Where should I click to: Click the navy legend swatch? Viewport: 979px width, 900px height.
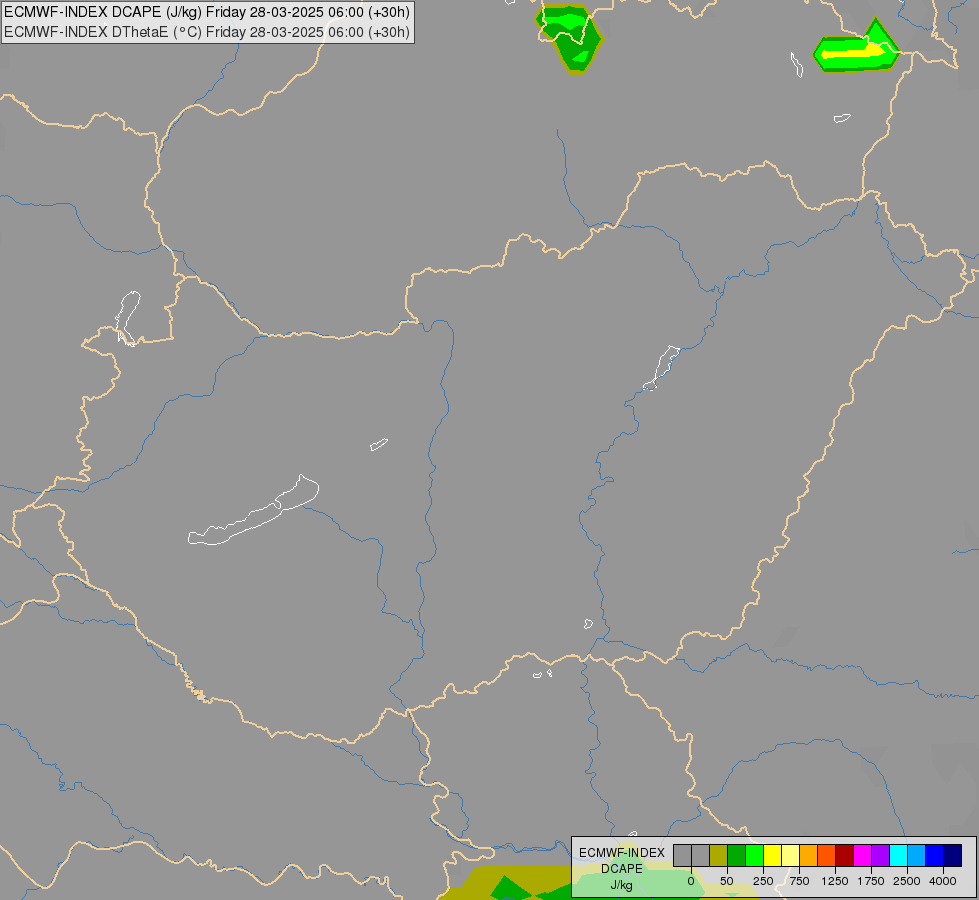953,855
